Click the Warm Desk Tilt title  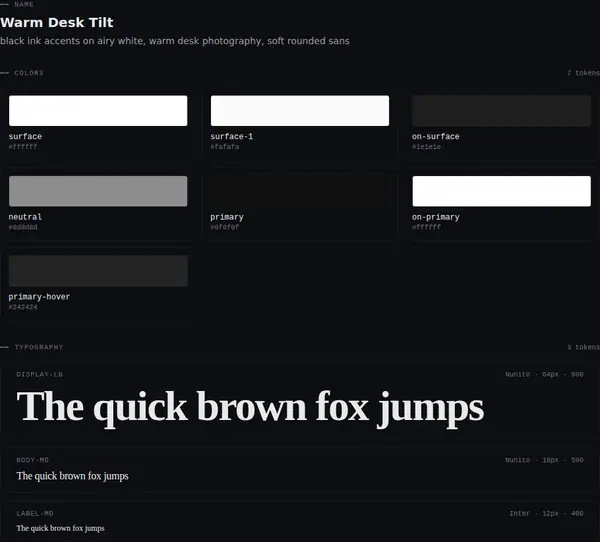coord(57,22)
